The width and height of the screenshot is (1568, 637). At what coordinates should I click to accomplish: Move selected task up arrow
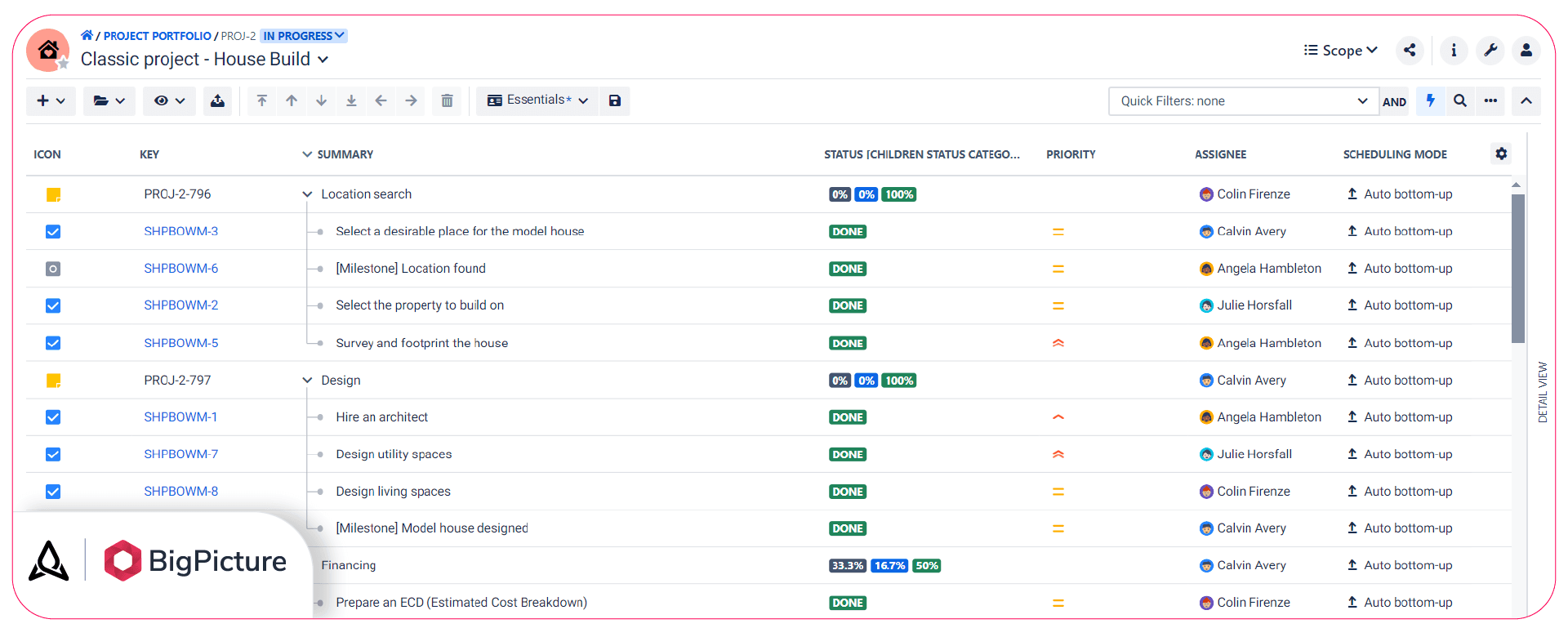pos(292,100)
